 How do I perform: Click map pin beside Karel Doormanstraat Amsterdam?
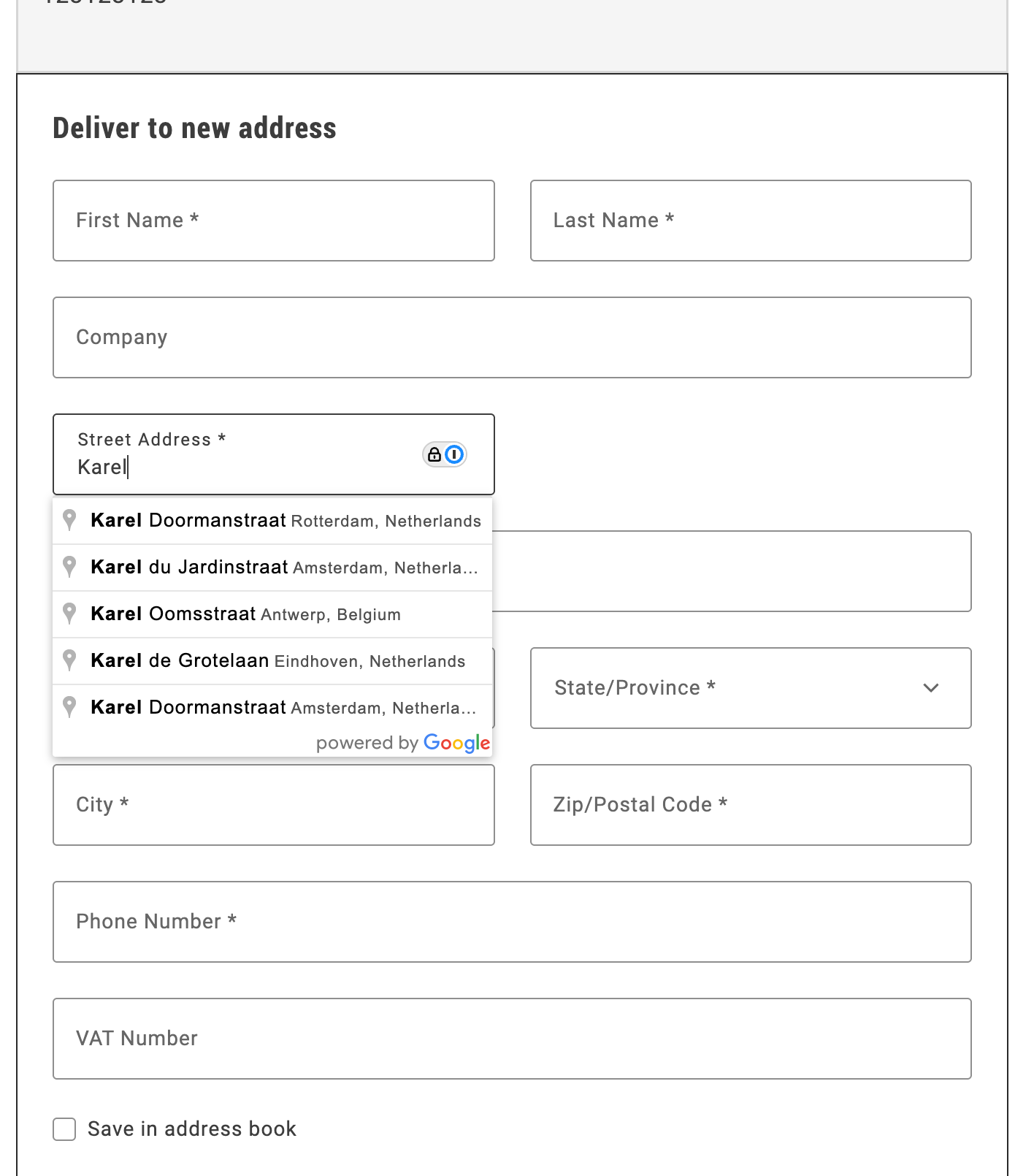(x=69, y=707)
